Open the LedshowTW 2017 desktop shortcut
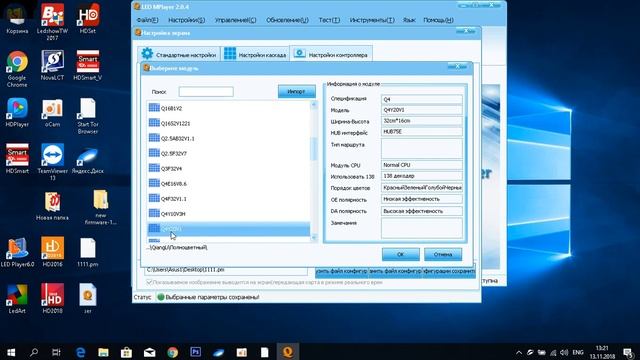The width and height of the screenshot is (640, 360). pyautogui.click(x=52, y=21)
